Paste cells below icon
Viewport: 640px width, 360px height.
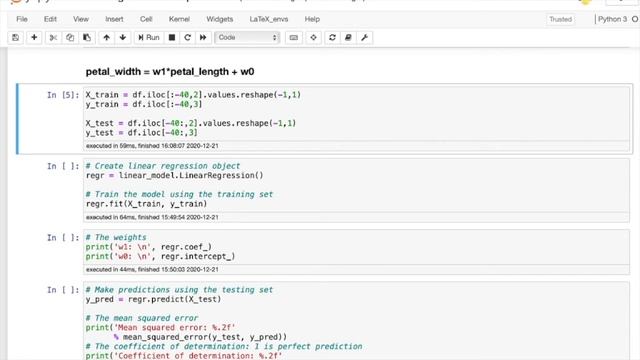click(87, 38)
